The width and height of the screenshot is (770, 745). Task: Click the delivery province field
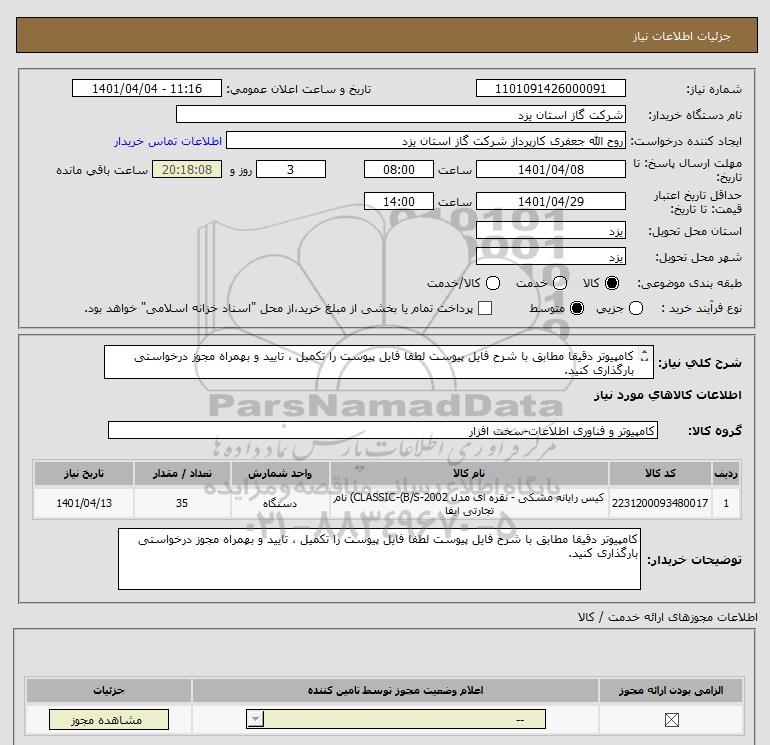550,230
